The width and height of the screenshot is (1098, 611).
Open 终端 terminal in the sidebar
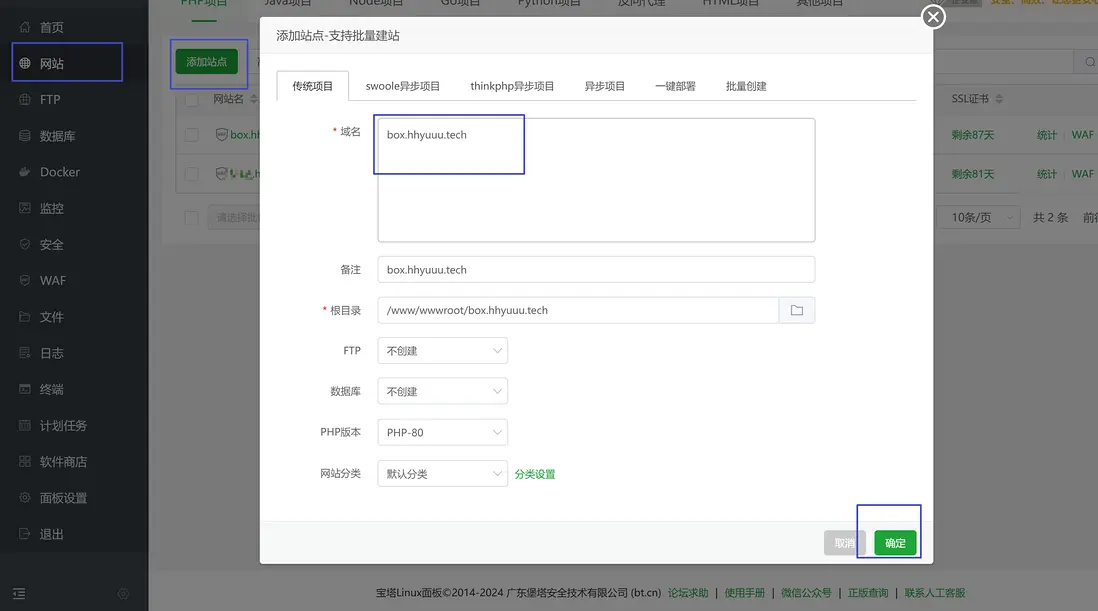coord(50,389)
